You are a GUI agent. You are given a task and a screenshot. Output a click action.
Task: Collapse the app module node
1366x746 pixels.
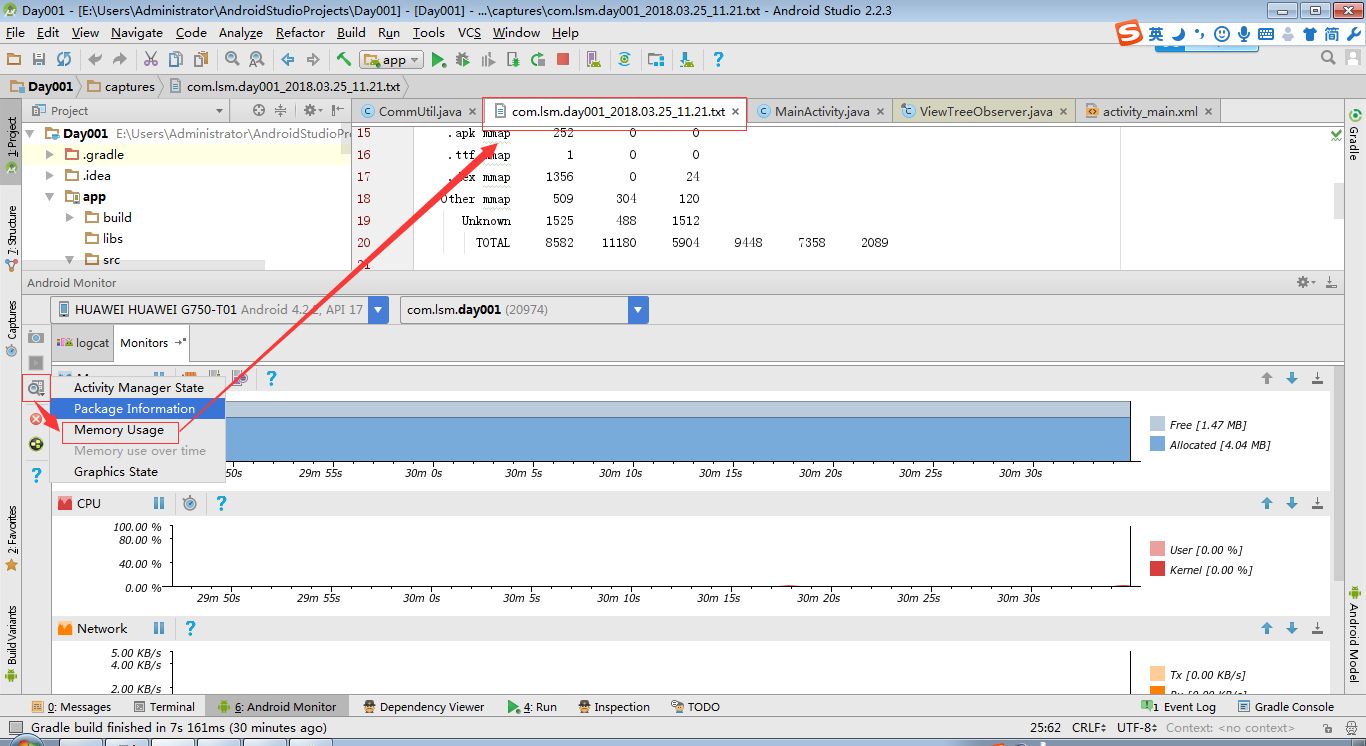pos(51,197)
